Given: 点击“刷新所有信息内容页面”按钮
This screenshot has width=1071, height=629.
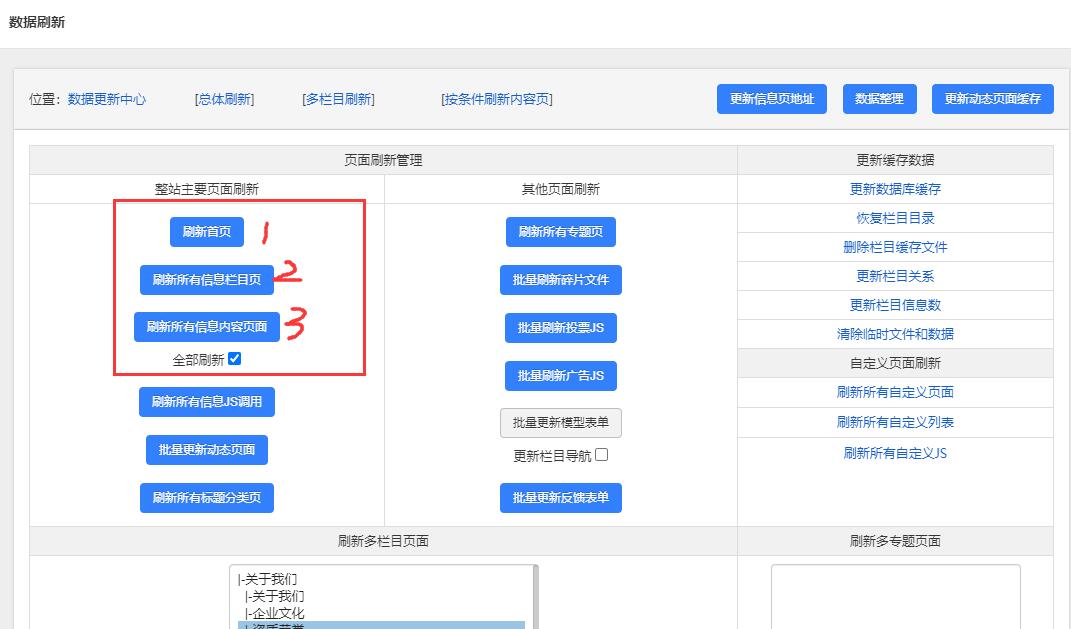Looking at the screenshot, I should pos(207,327).
